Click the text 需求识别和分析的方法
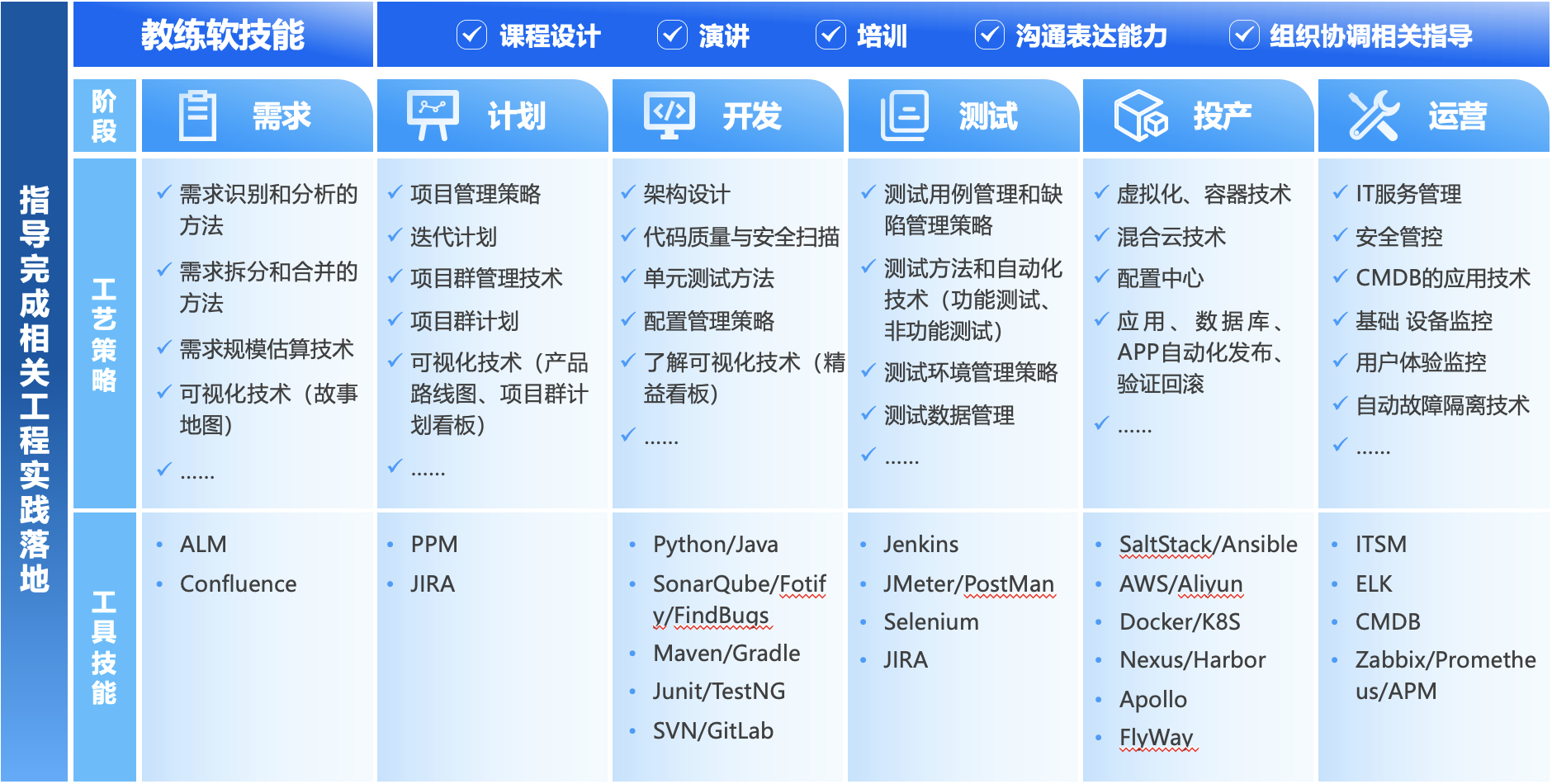1552x784 pixels. (x=269, y=210)
